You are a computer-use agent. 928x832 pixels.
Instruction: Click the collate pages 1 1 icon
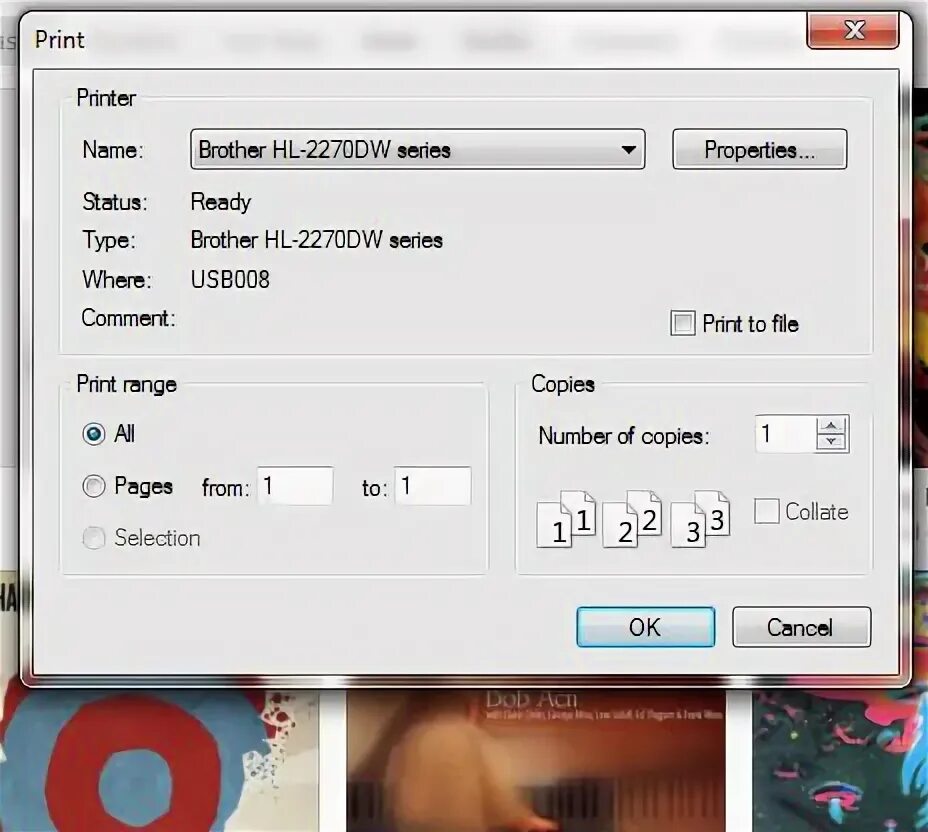pos(566,519)
